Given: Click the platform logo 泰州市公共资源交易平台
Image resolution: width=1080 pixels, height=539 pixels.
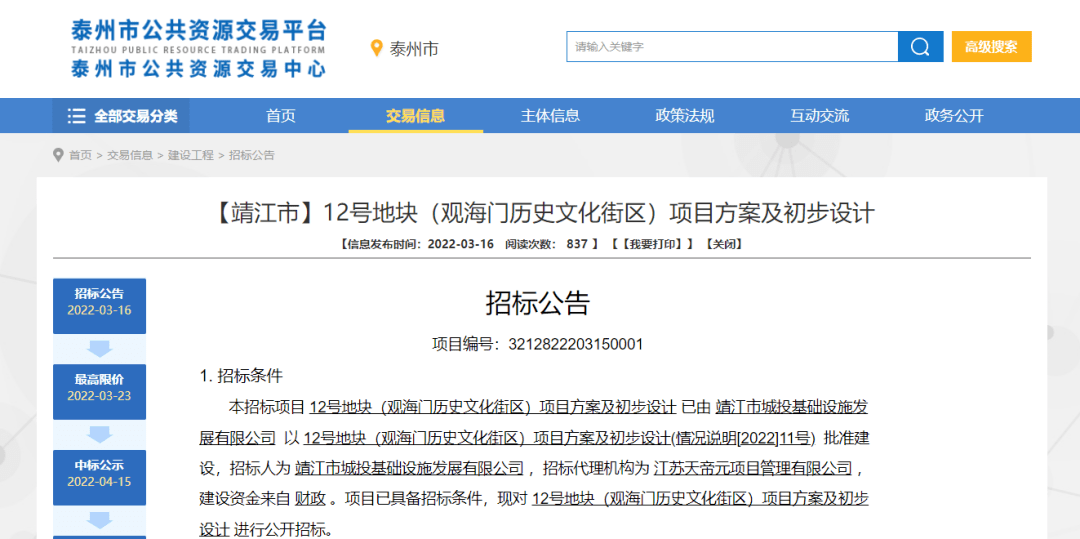Looking at the screenshot, I should pyautogui.click(x=198, y=48).
